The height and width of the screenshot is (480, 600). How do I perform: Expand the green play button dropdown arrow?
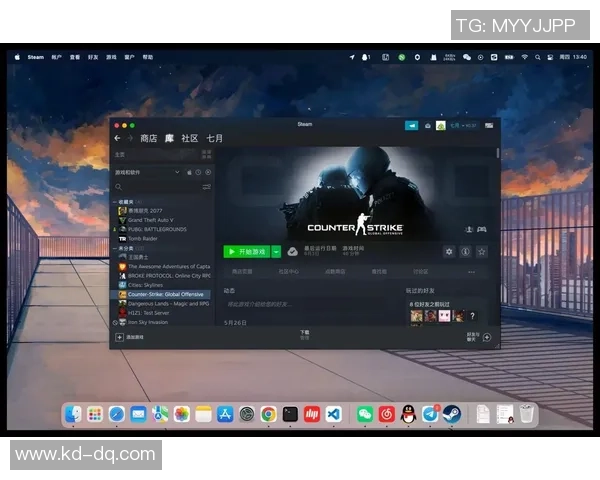pyautogui.click(x=276, y=252)
